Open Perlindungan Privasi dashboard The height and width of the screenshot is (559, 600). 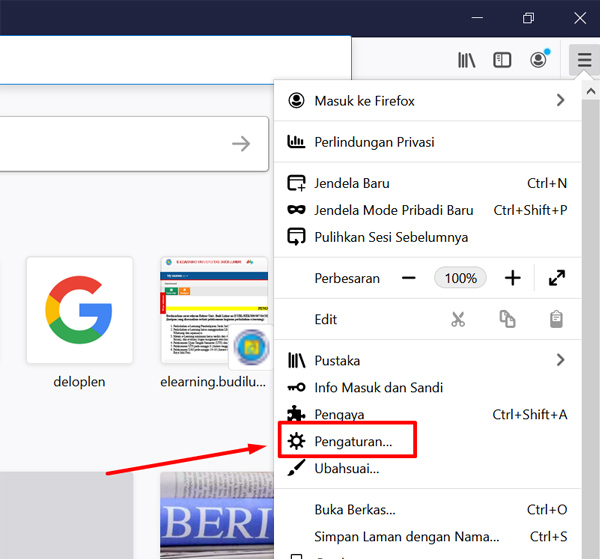427,142
